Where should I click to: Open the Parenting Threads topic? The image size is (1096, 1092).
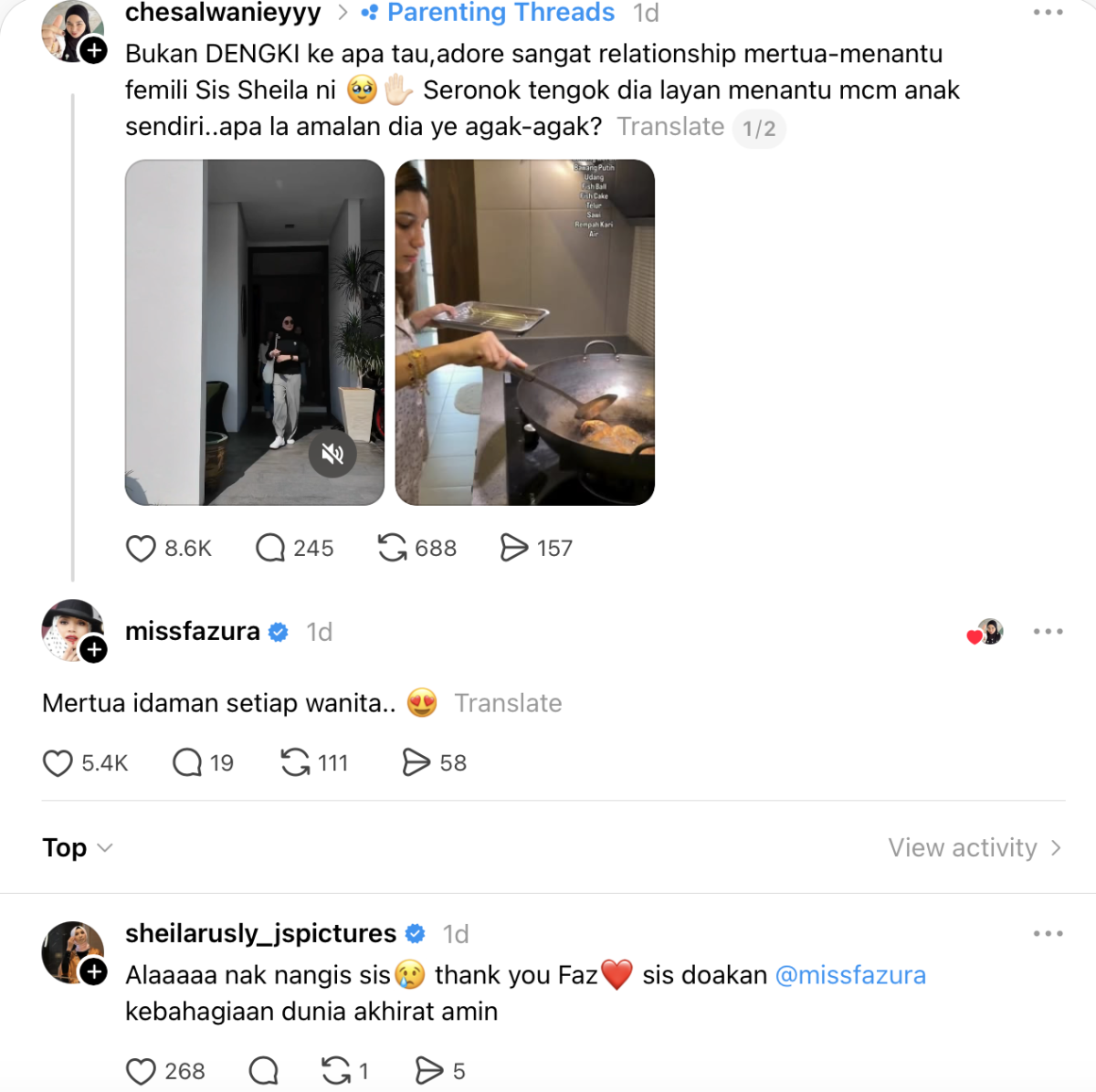pyautogui.click(x=500, y=13)
